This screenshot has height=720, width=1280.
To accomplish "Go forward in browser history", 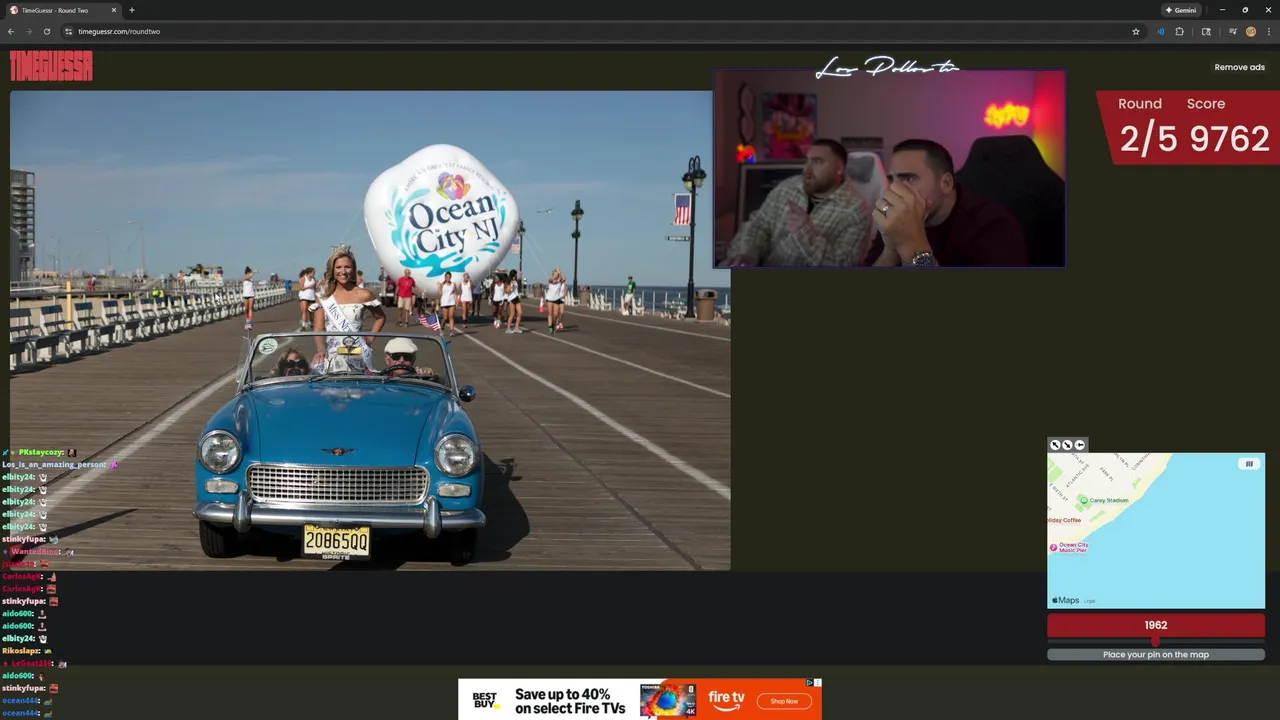I will [x=28, y=31].
